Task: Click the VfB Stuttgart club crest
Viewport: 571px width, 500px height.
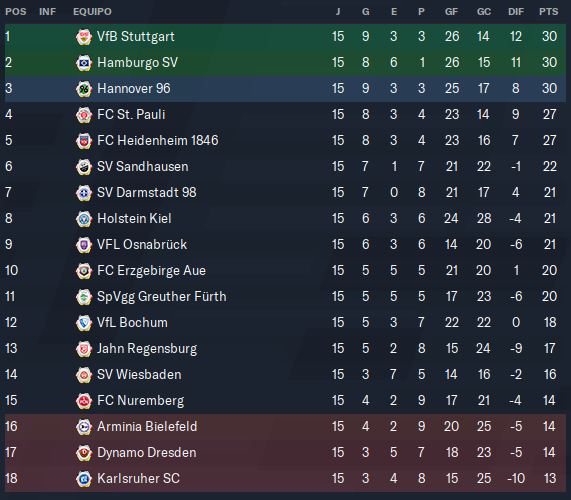Action: click(84, 37)
